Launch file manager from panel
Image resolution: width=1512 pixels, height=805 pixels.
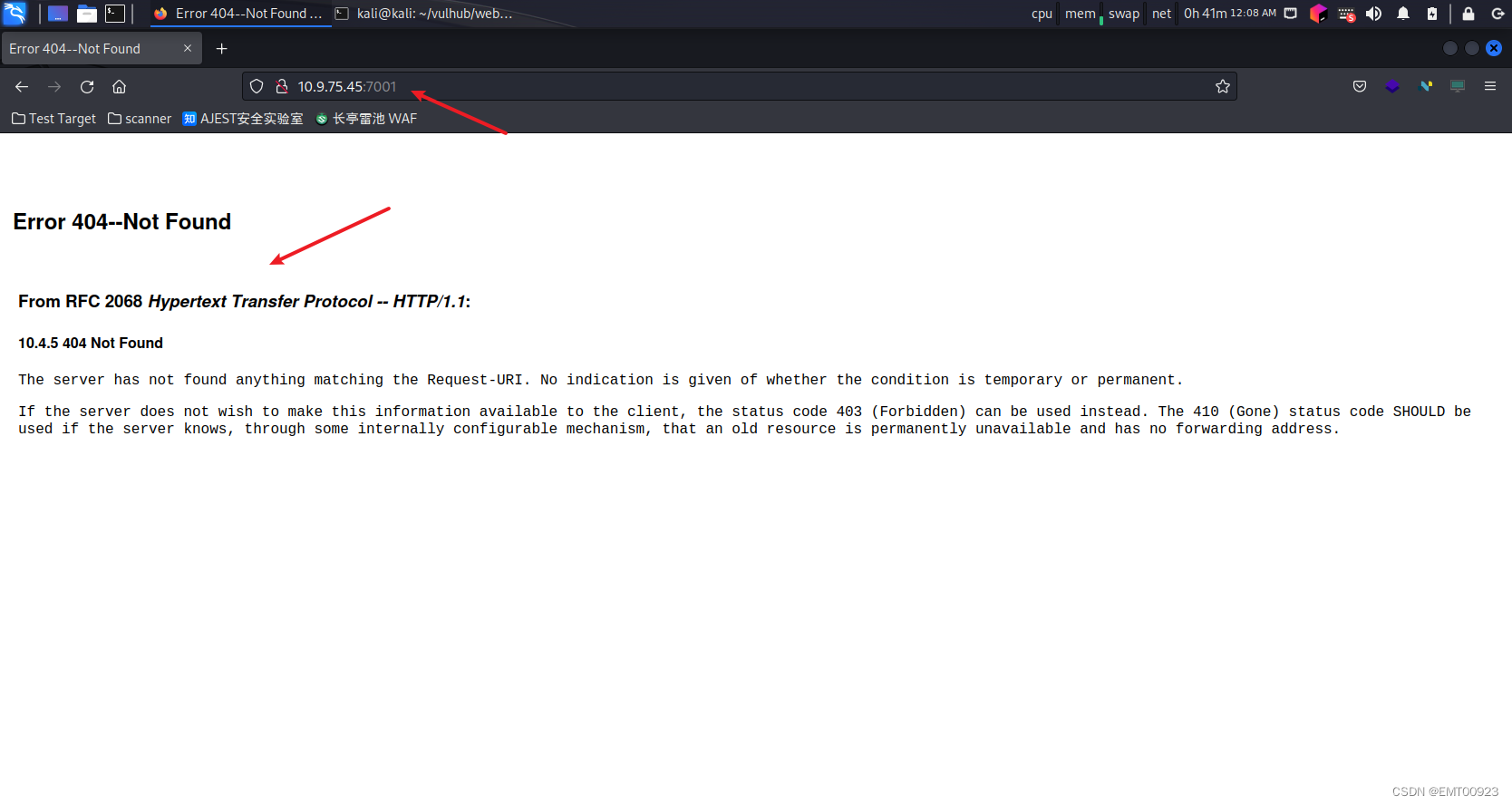(x=87, y=14)
